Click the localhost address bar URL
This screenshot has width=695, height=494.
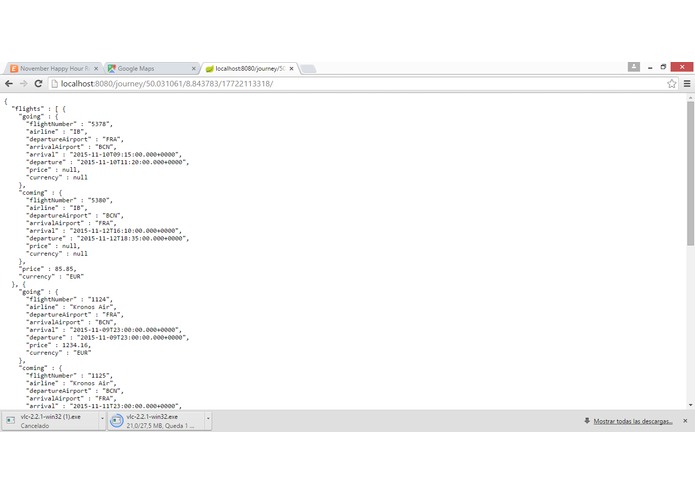pyautogui.click(x=167, y=84)
